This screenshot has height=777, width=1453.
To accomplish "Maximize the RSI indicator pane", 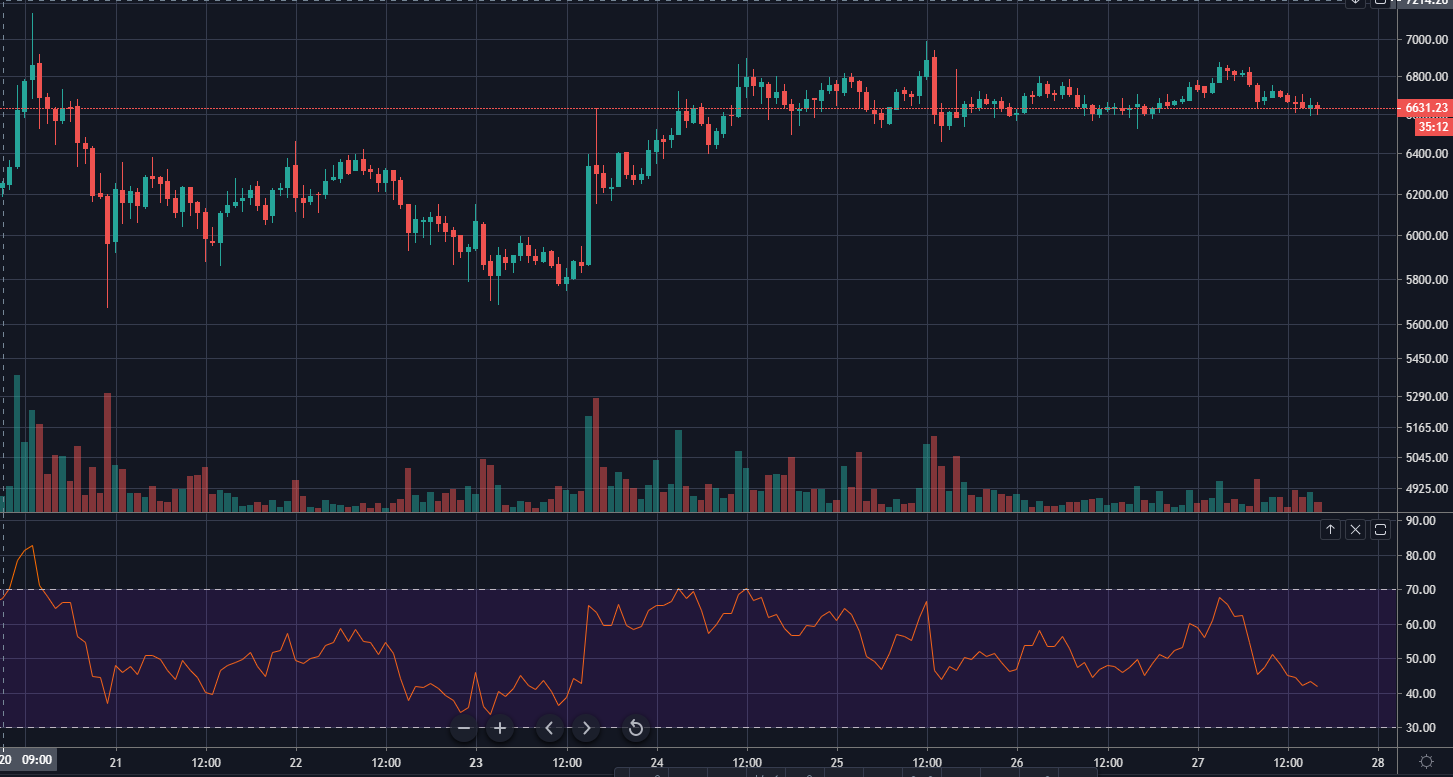I will [1381, 530].
